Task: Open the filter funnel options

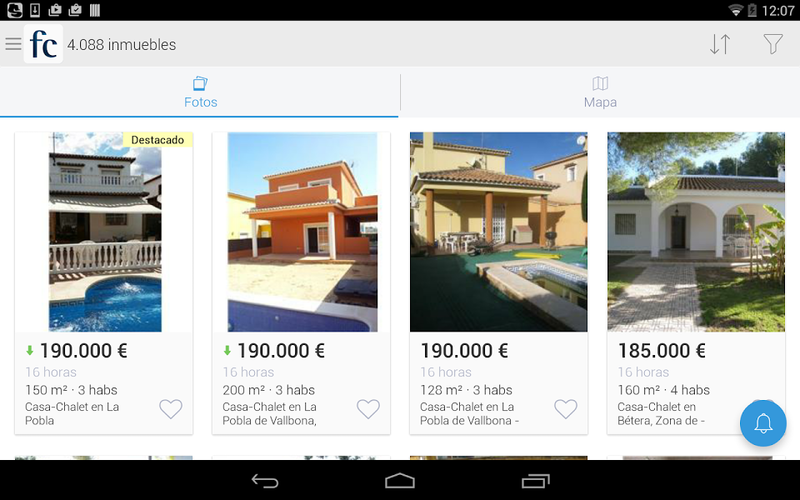Action: [x=773, y=44]
